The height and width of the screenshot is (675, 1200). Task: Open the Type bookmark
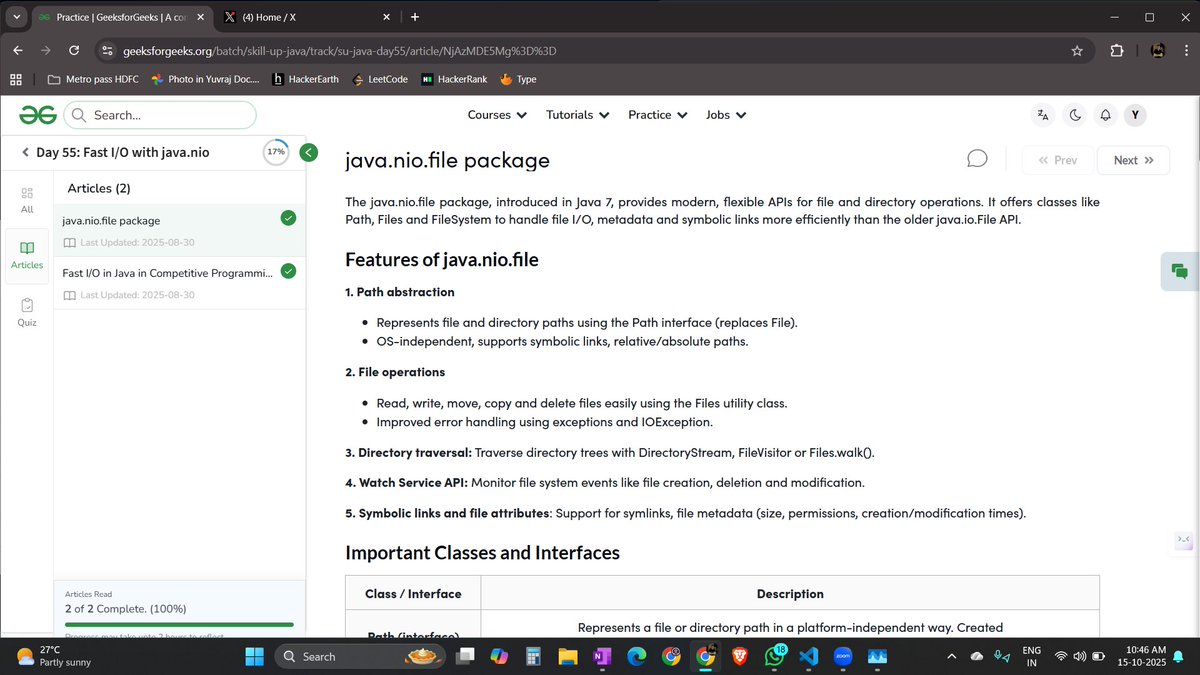coord(518,79)
